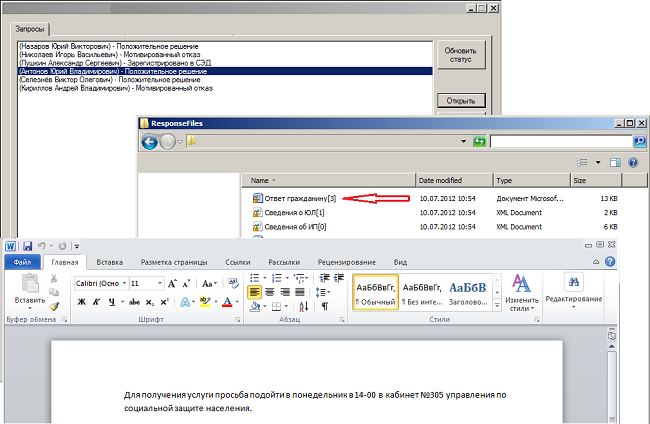This screenshot has width=650, height=424.
Task: Toggle the show paragraph marks button
Action: tap(325, 306)
